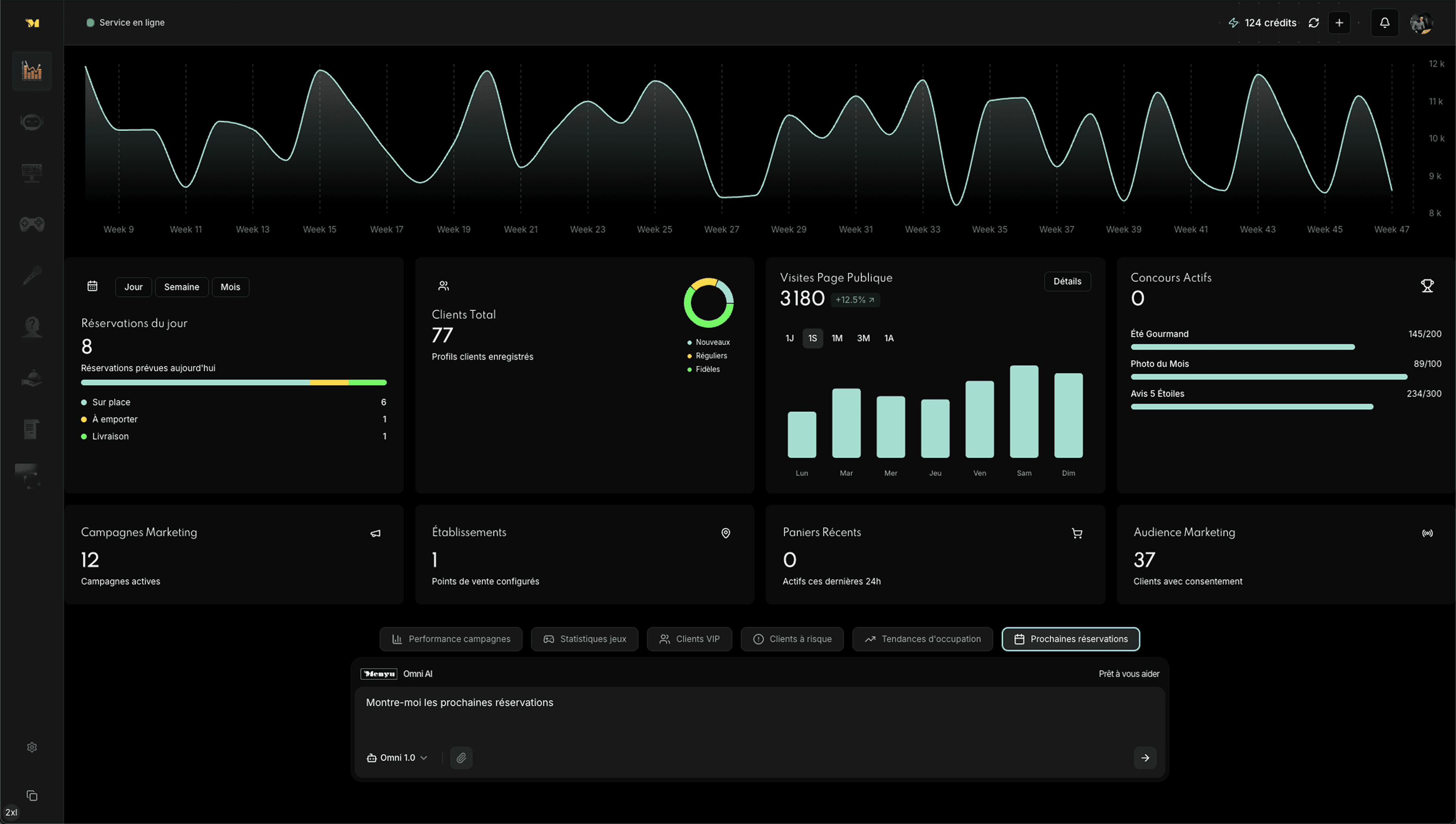Screen dimensions: 1456x824
Task: Click the refresh icon next to credits
Action: [1313, 23]
